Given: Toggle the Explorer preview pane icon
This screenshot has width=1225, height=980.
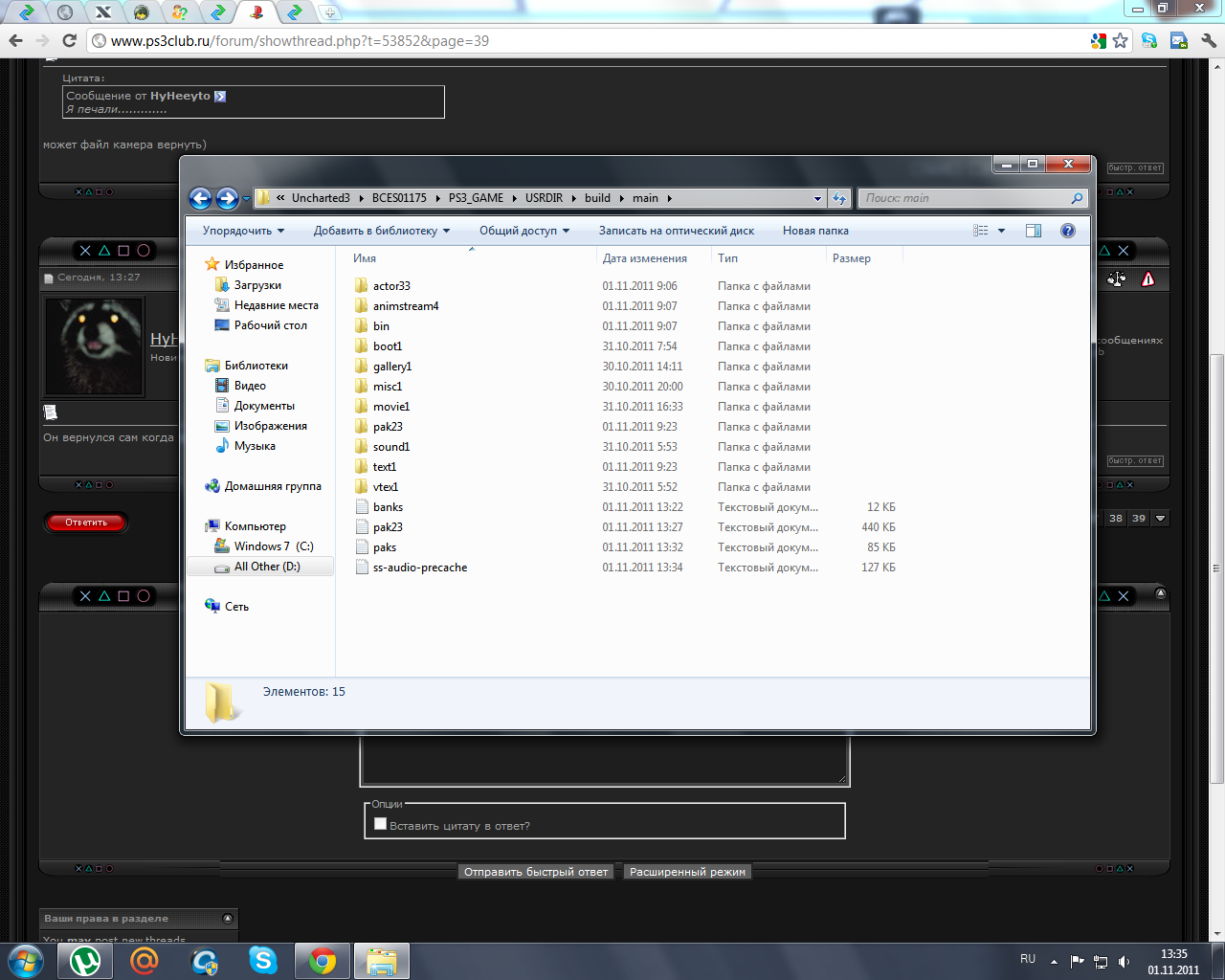Looking at the screenshot, I should tap(1034, 231).
